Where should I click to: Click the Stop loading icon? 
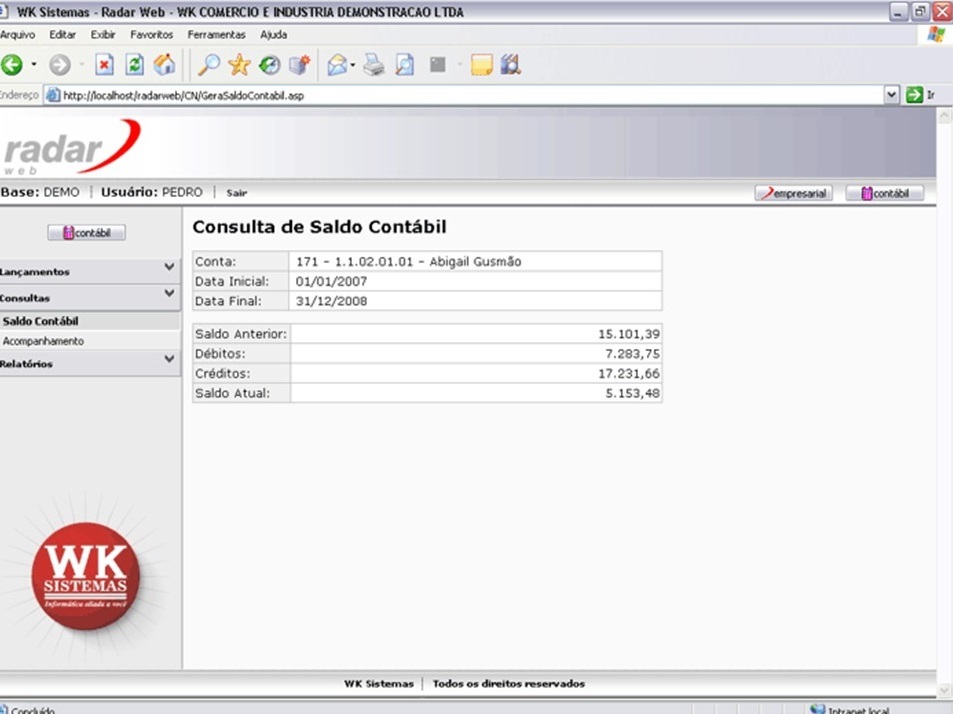[x=104, y=66]
